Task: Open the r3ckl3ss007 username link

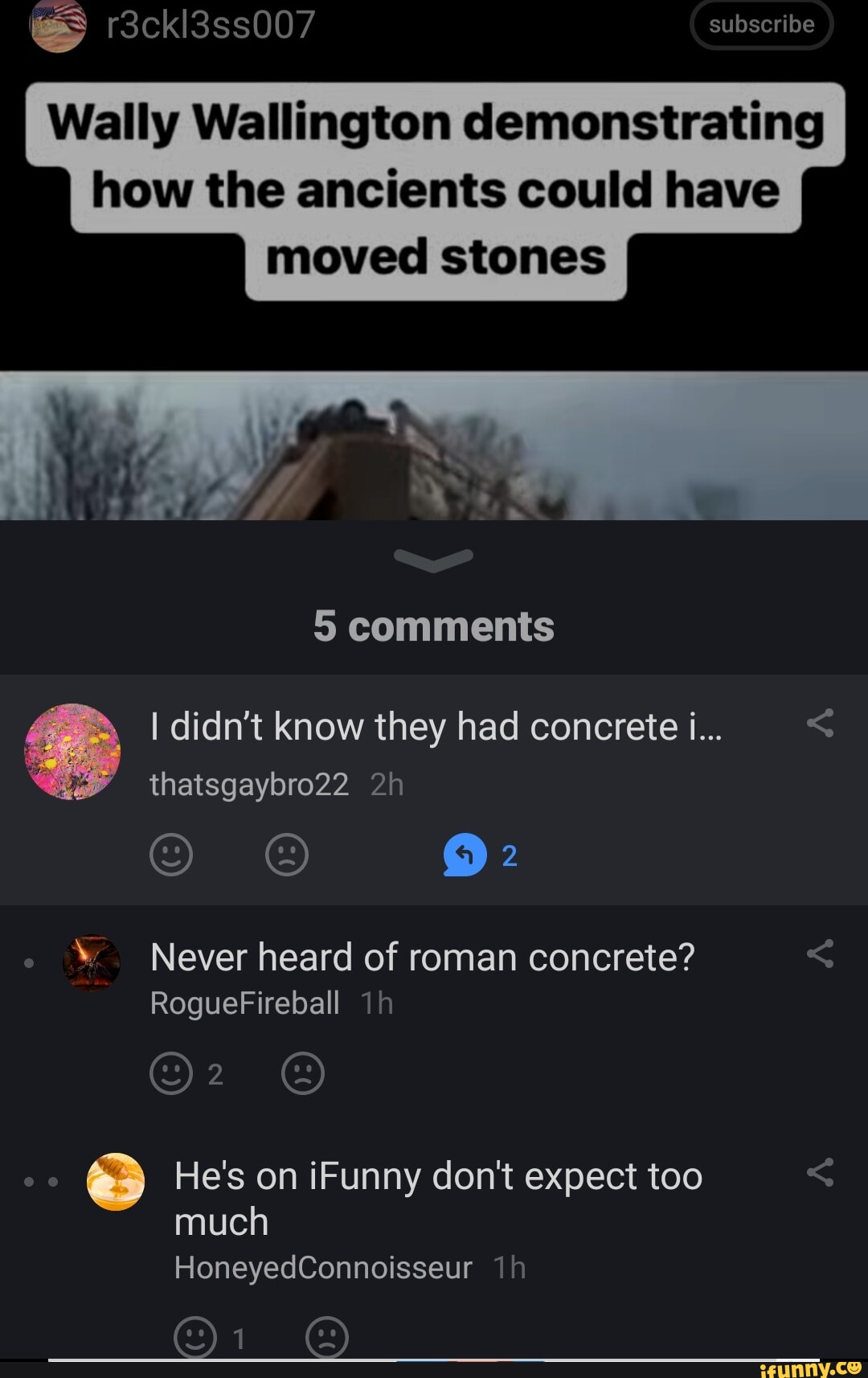Action: 211,25
